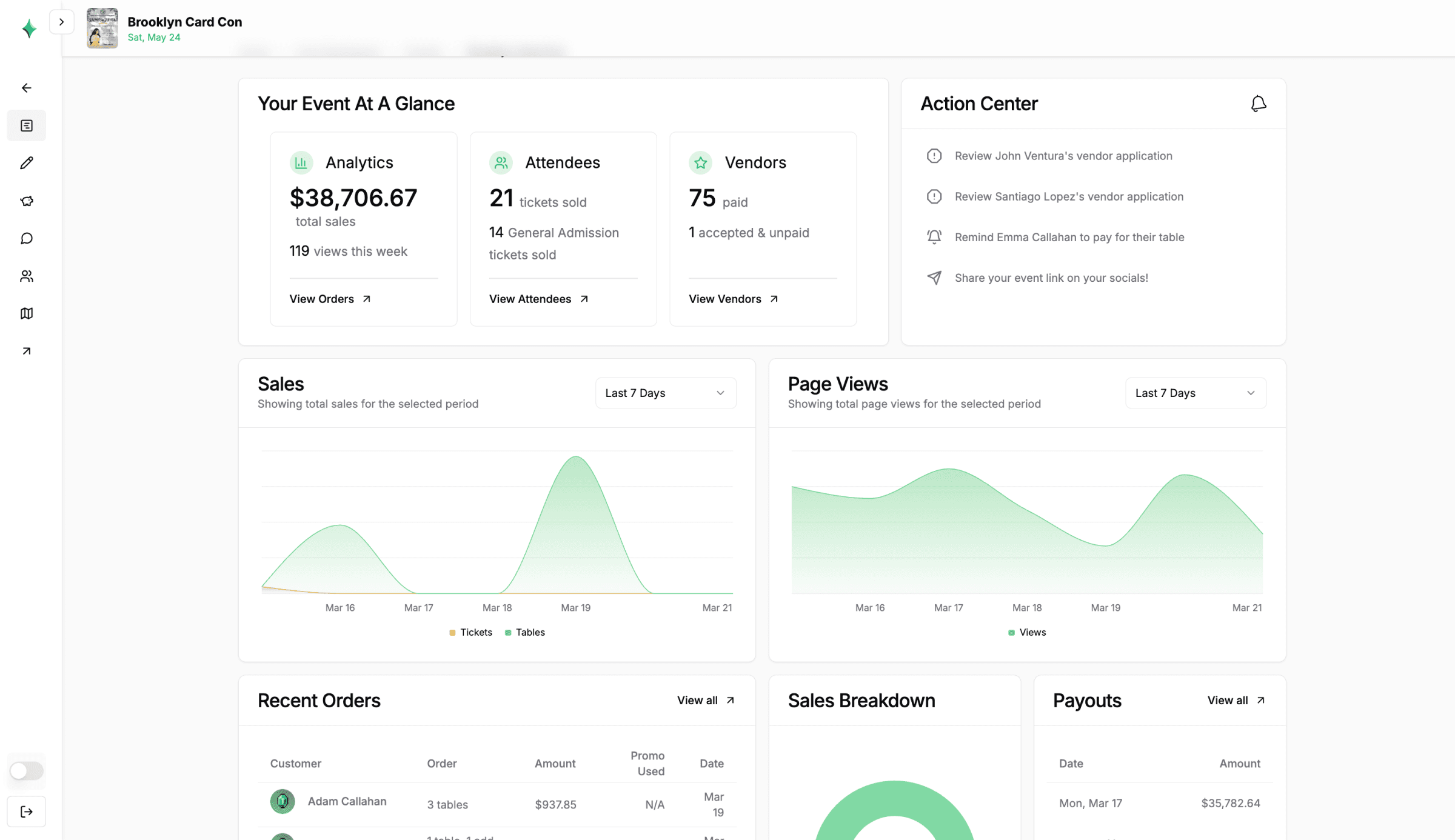The height and width of the screenshot is (840, 1455).
Task: Toggle the Views legend under Page Views
Action: pyautogui.click(x=1026, y=632)
